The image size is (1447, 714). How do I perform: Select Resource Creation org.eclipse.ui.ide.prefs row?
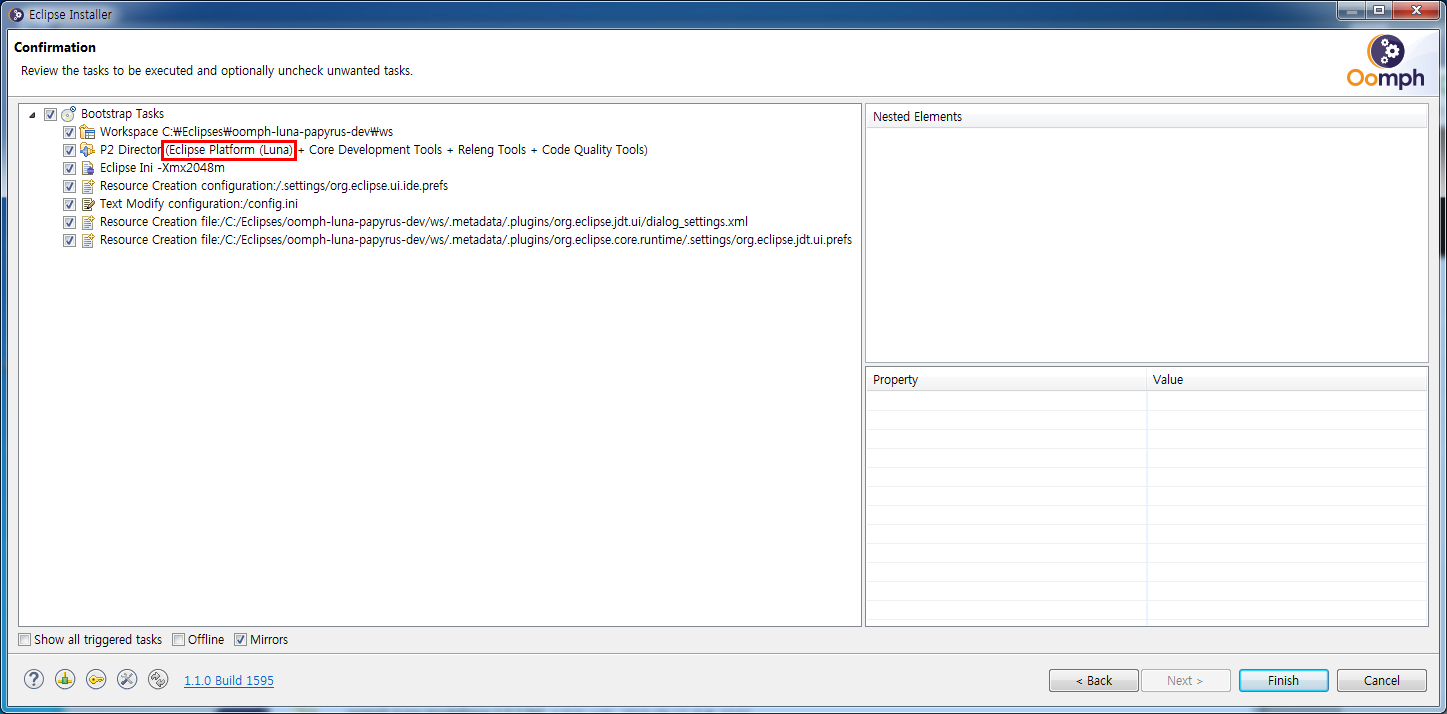click(x=273, y=186)
